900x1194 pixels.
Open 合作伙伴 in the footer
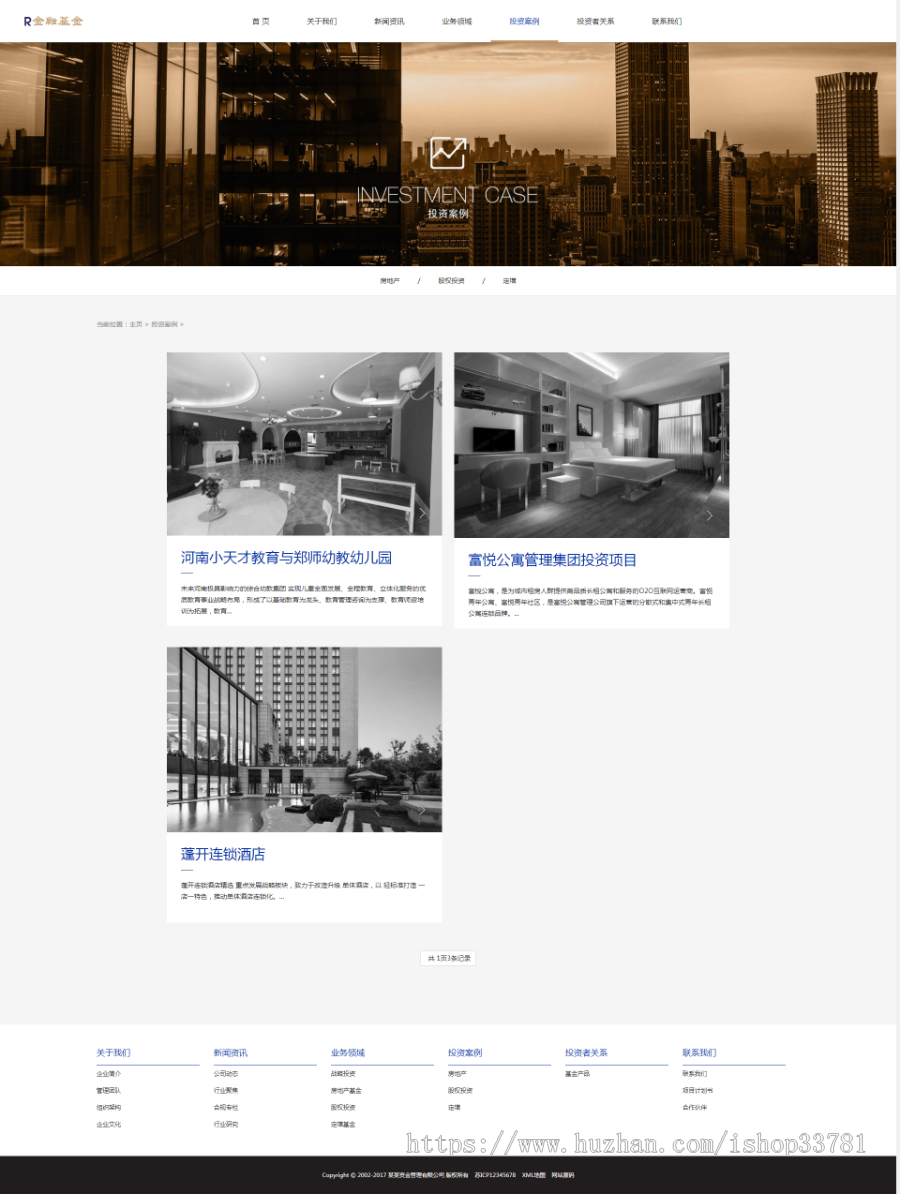pyautogui.click(x=695, y=1107)
